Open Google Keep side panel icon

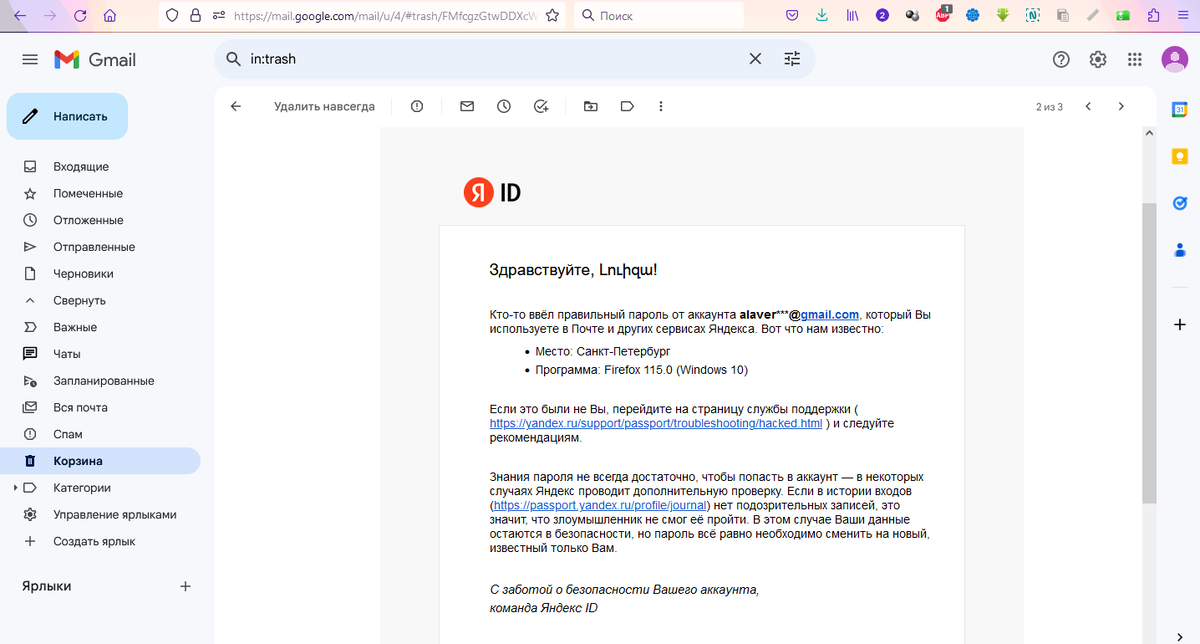tap(1179, 156)
